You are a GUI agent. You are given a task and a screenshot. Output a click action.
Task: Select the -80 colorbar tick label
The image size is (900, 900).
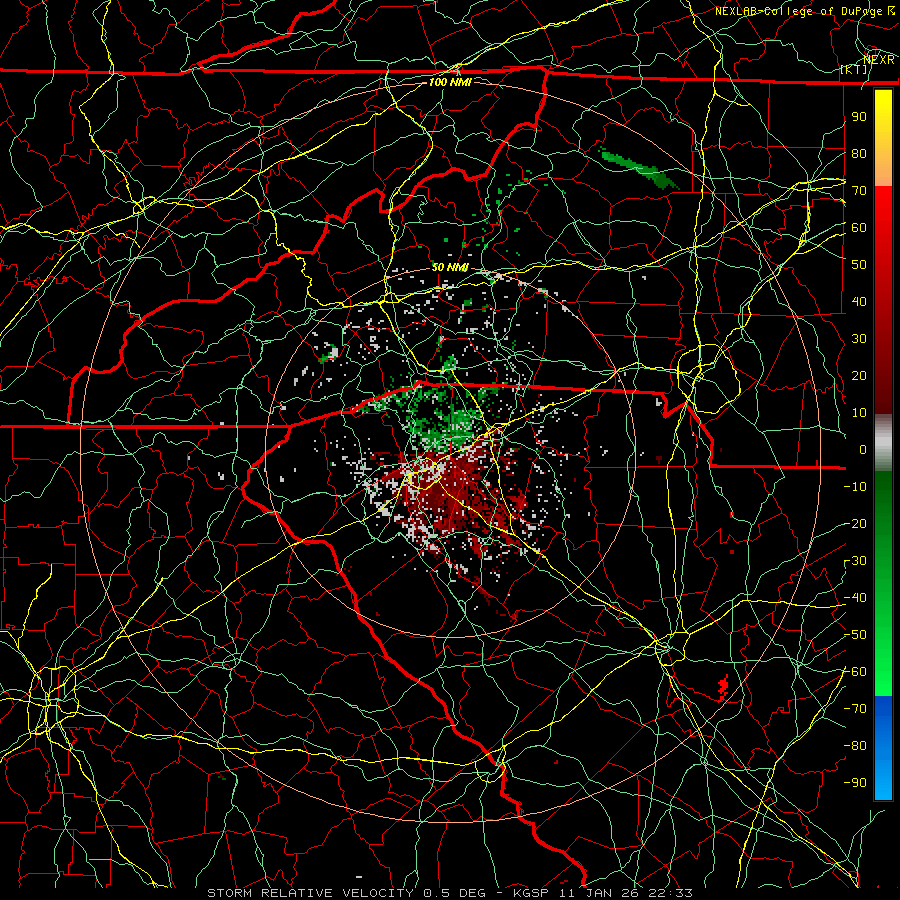855,746
